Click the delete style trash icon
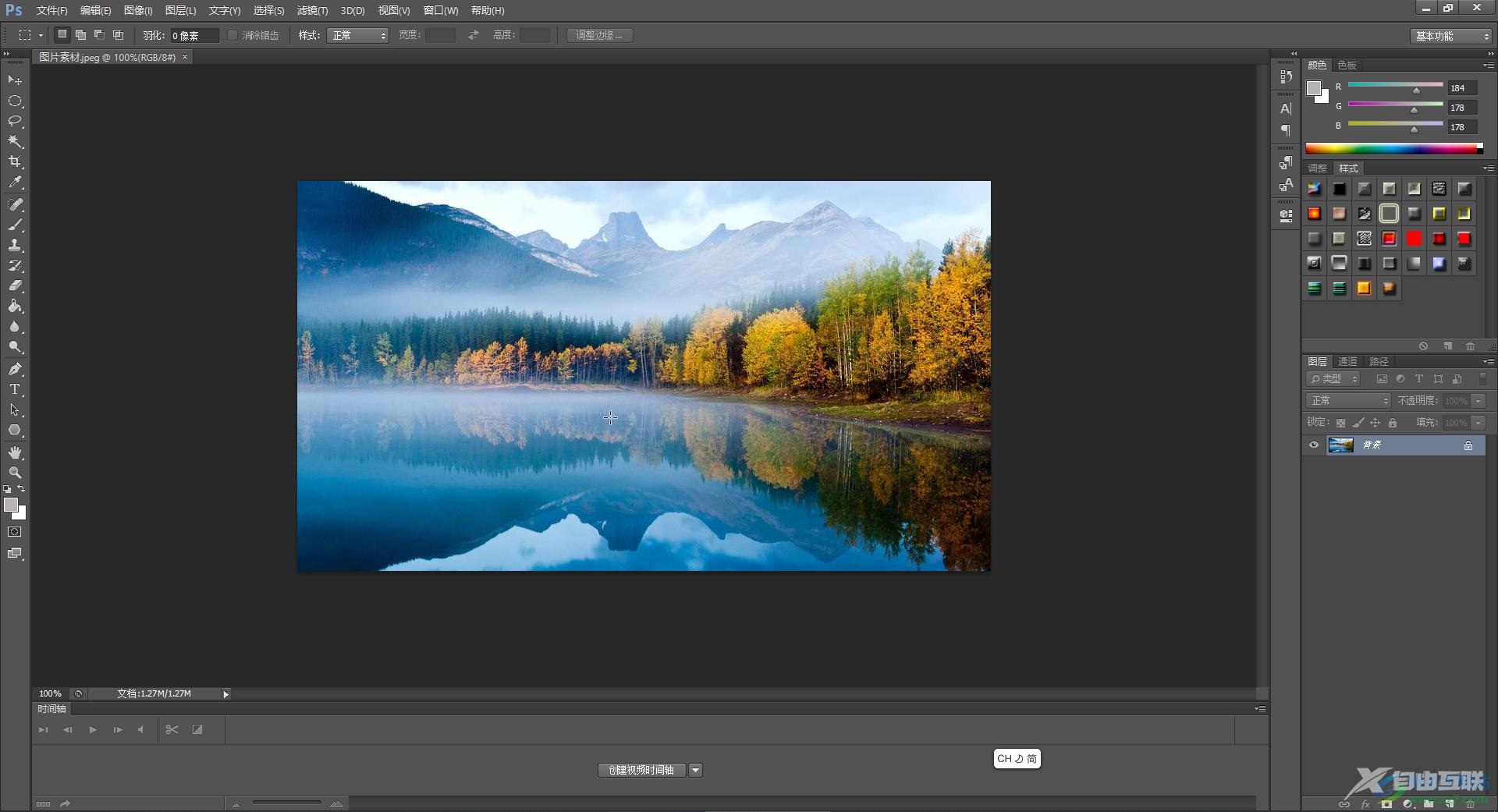This screenshot has width=1498, height=812. pyautogui.click(x=1470, y=346)
